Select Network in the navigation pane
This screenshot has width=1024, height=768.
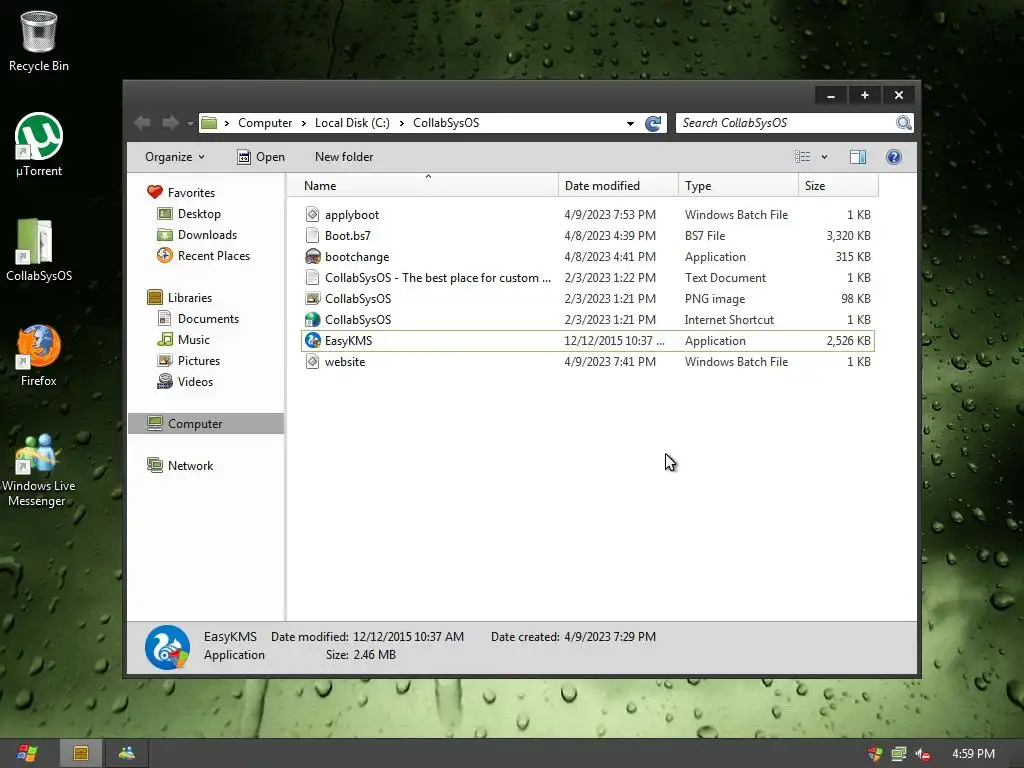[181, 466]
